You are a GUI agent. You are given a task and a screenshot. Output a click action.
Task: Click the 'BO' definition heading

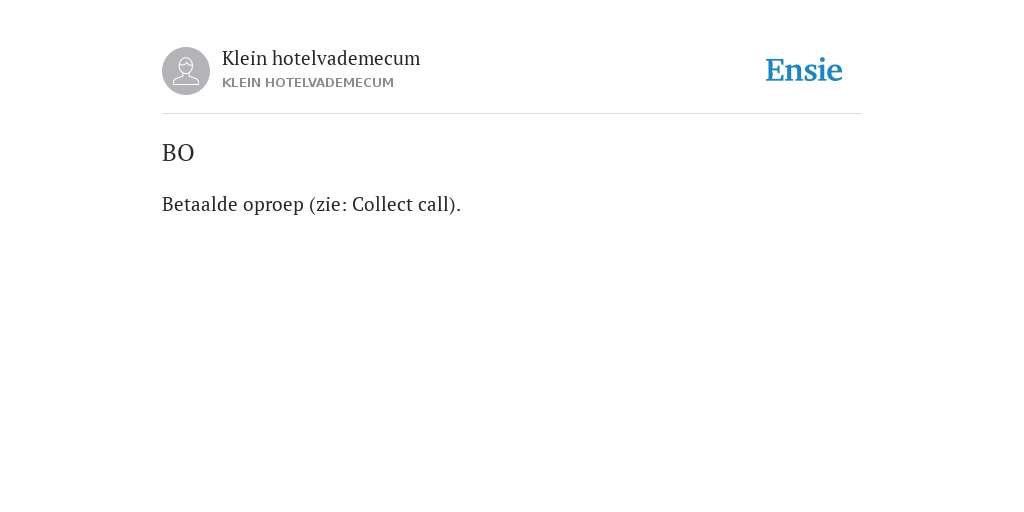pos(178,153)
